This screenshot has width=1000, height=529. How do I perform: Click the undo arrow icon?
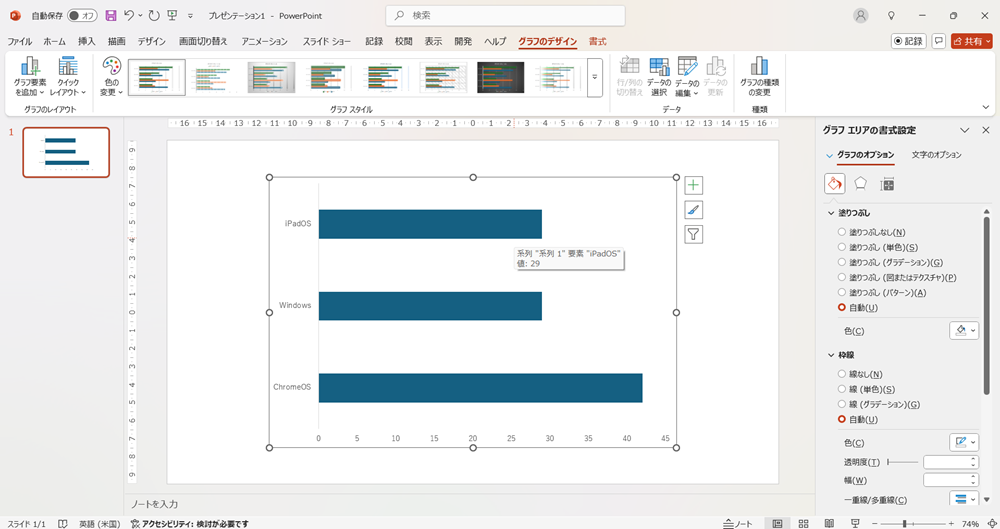(129, 15)
